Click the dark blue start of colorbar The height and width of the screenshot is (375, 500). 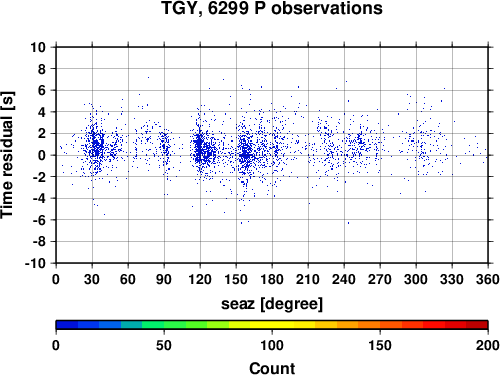click(x=67, y=325)
